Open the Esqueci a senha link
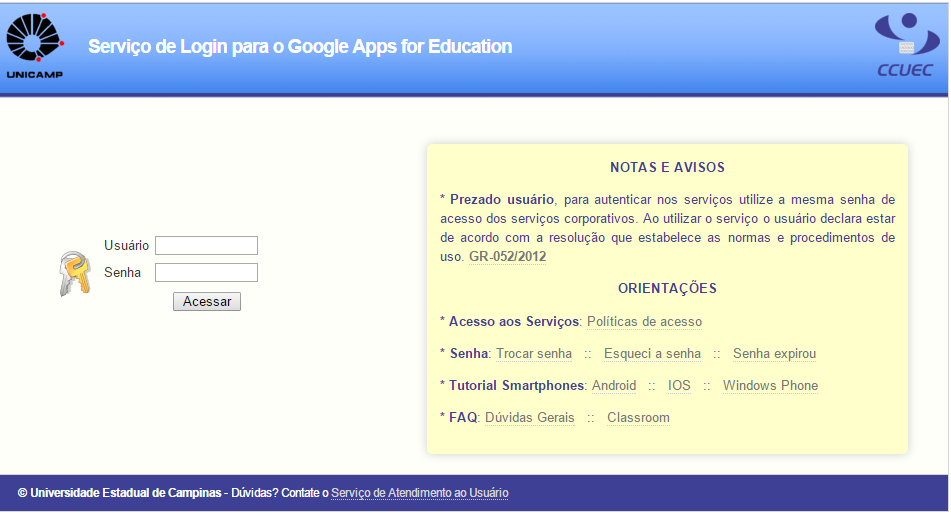Screen dimensions: 951x516 tap(652, 353)
